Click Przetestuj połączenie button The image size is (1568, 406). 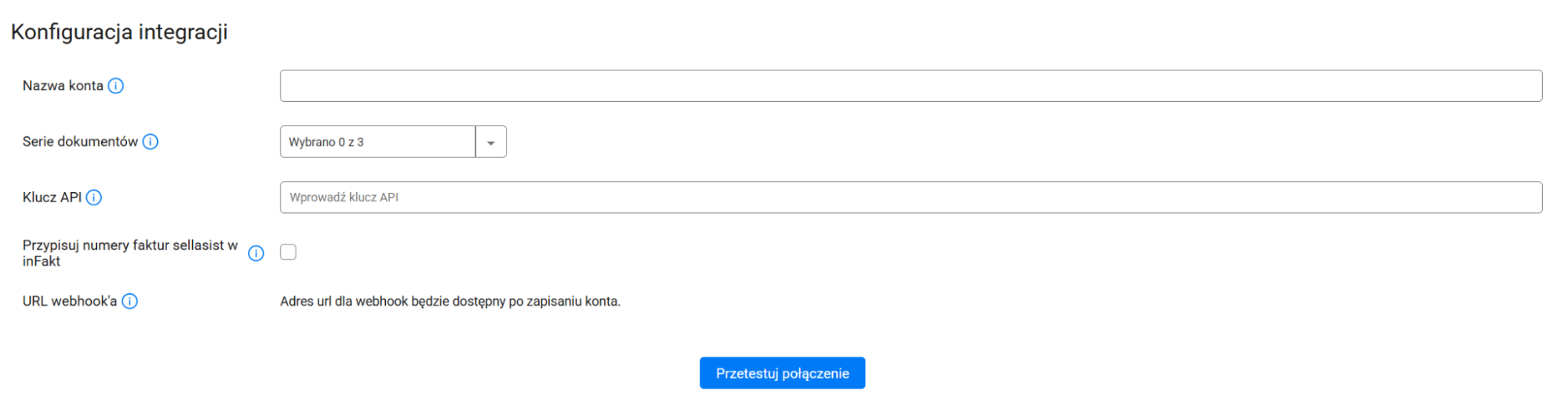click(x=782, y=373)
